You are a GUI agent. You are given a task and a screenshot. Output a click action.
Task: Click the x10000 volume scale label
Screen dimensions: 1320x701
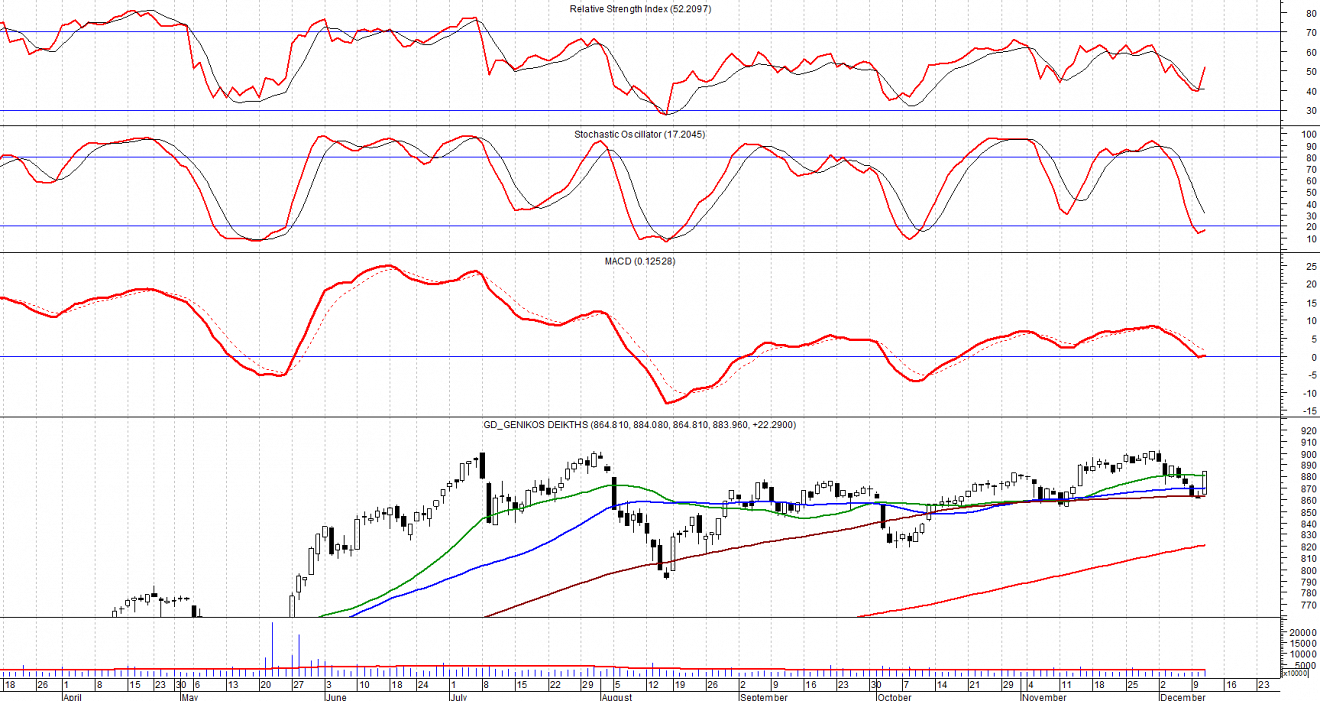[1296, 673]
